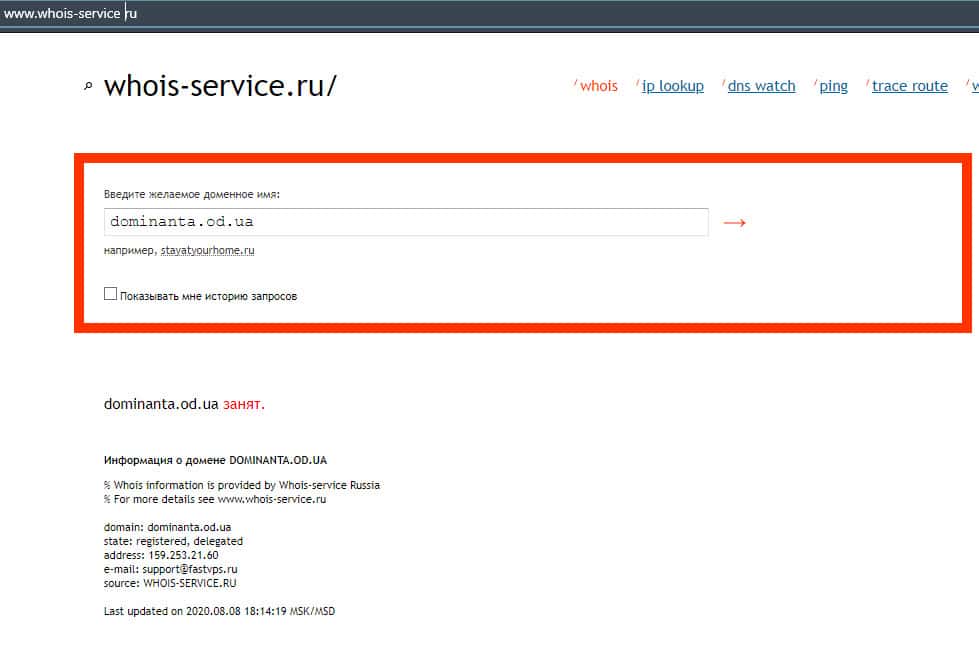
Task: Click the 'Введите желаемое доменное имя:' label
Action: (192, 194)
